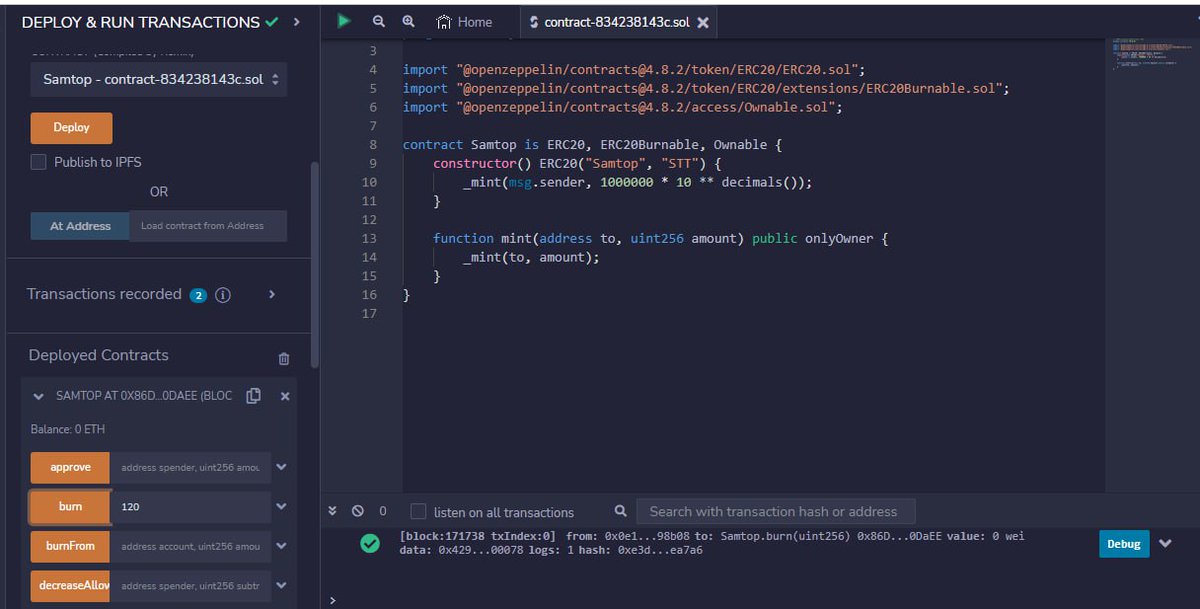Zoom out the editor
Viewport: 1200px width, 609px height.
coord(378,21)
